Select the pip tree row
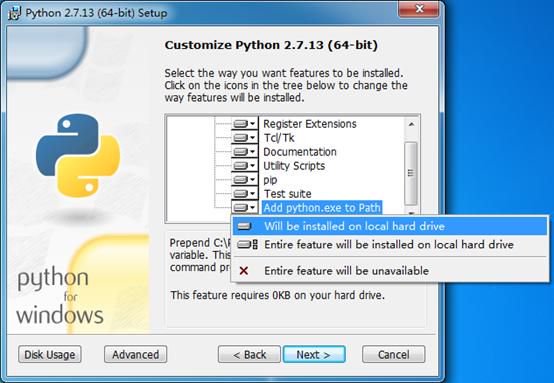Image resolution: width=554 pixels, height=383 pixels. tap(270, 180)
